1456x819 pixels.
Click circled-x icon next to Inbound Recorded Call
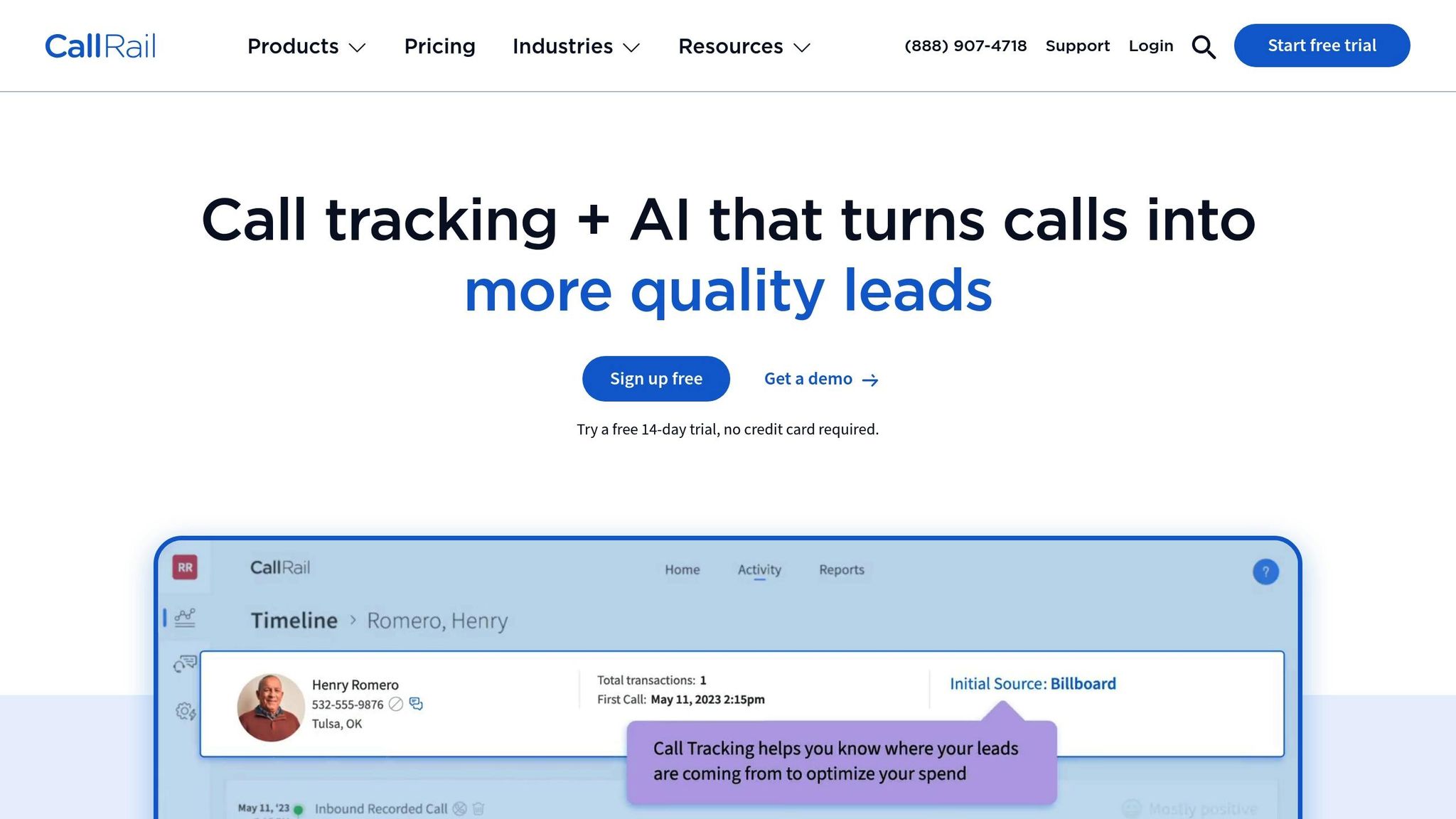click(460, 808)
